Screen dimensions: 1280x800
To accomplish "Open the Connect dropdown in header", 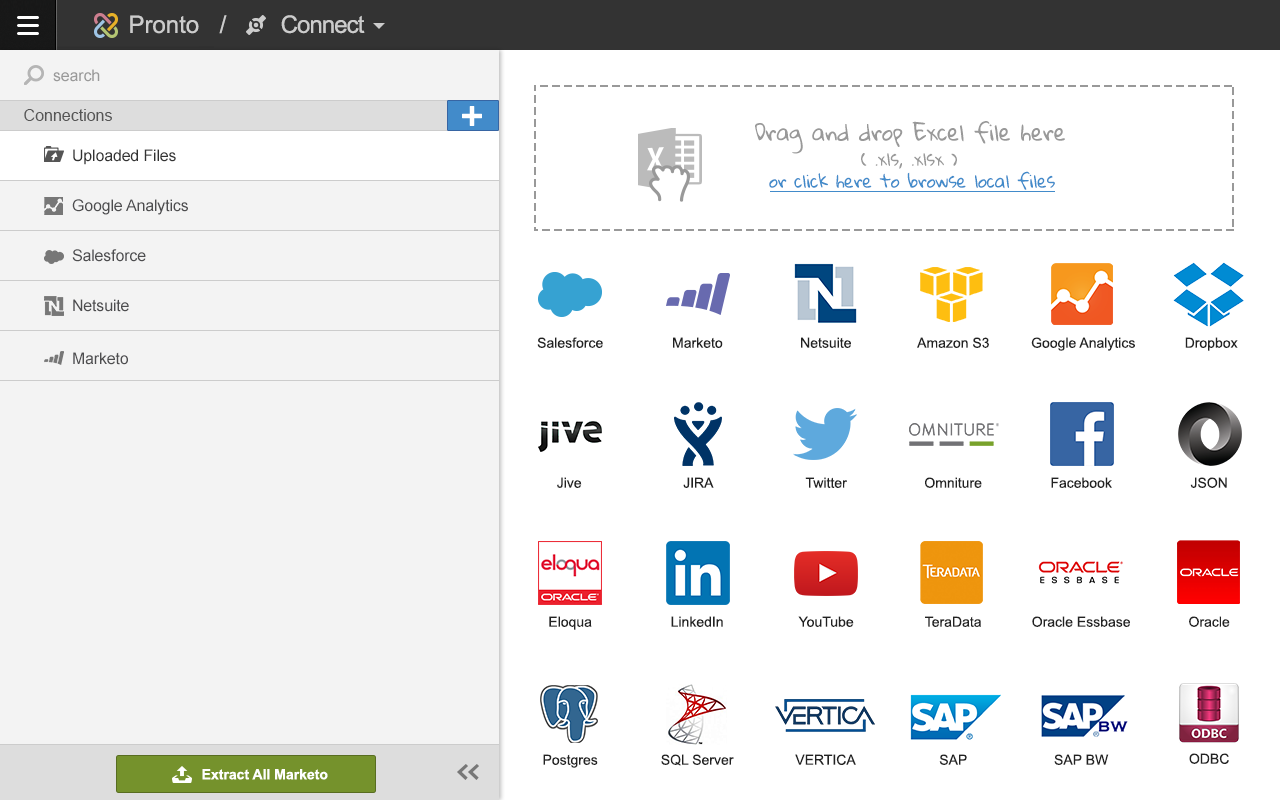I will [333, 25].
